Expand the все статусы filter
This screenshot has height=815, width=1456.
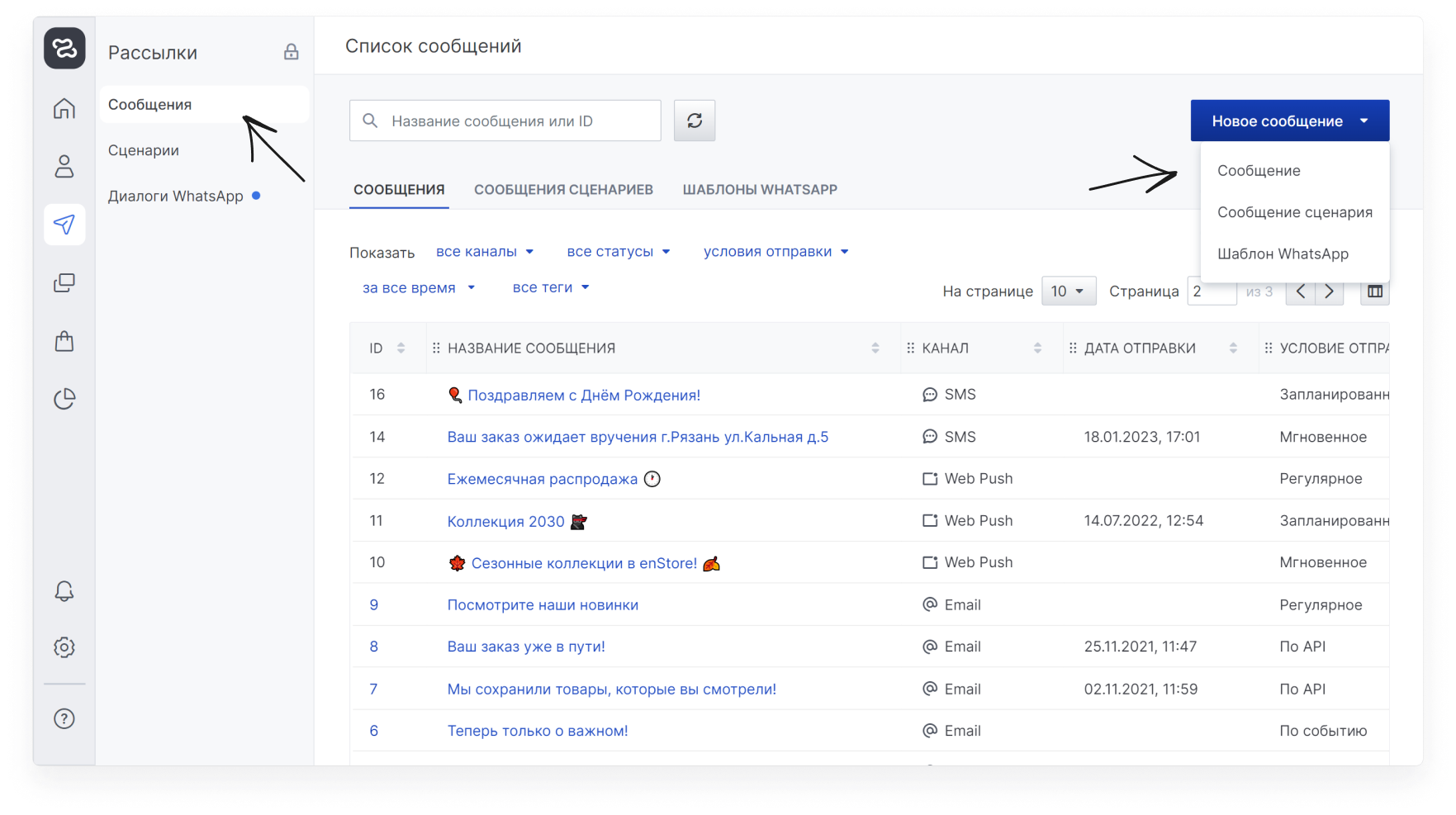(619, 252)
